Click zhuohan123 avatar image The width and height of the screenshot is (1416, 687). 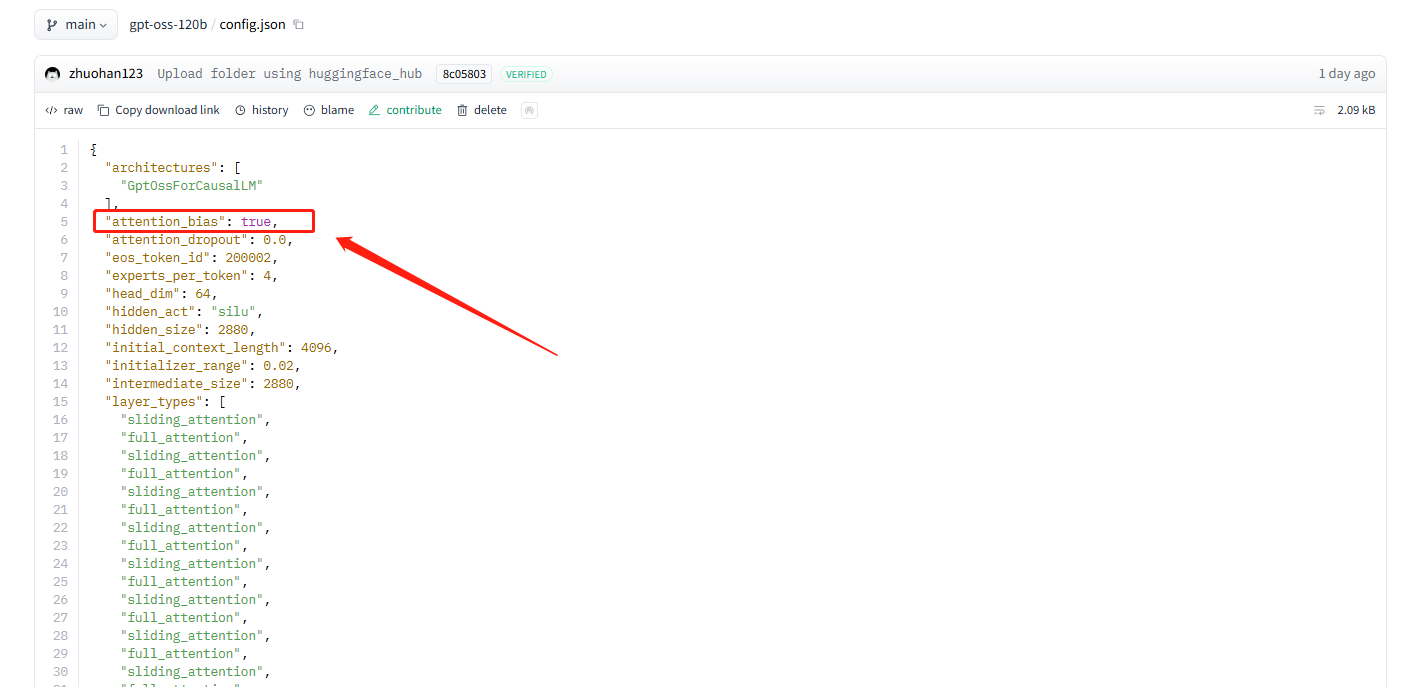(53, 74)
